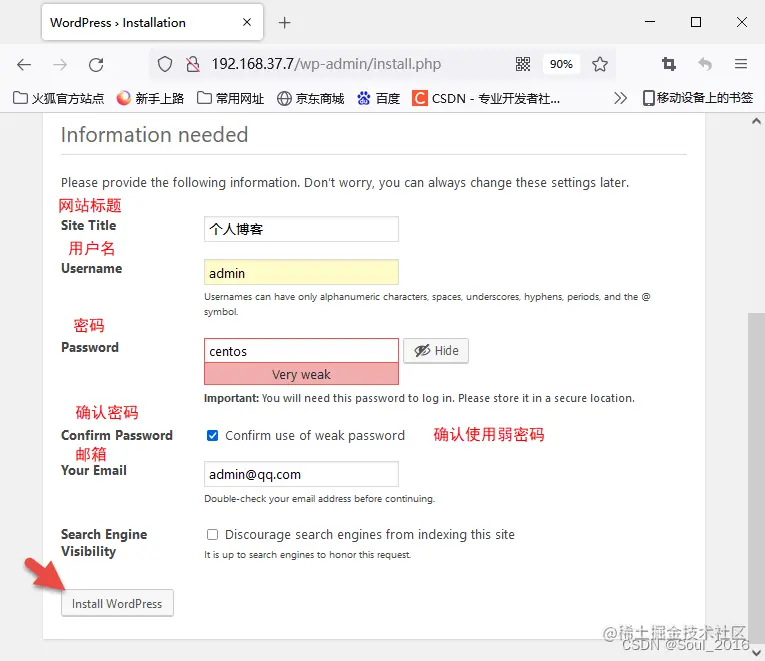765x661 pixels.
Task: Click the vertical scrollbar thumb
Action: [x=756, y=478]
